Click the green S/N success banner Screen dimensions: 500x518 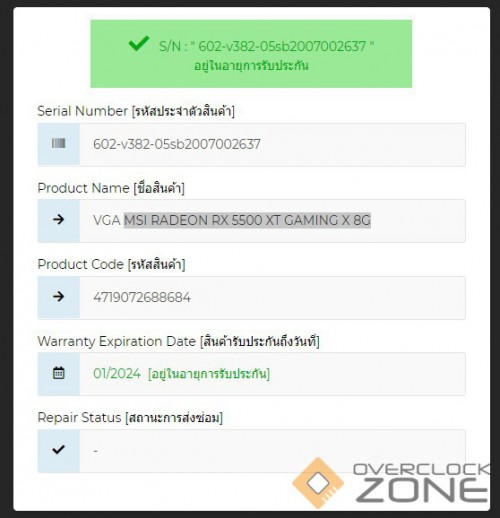coord(251,54)
